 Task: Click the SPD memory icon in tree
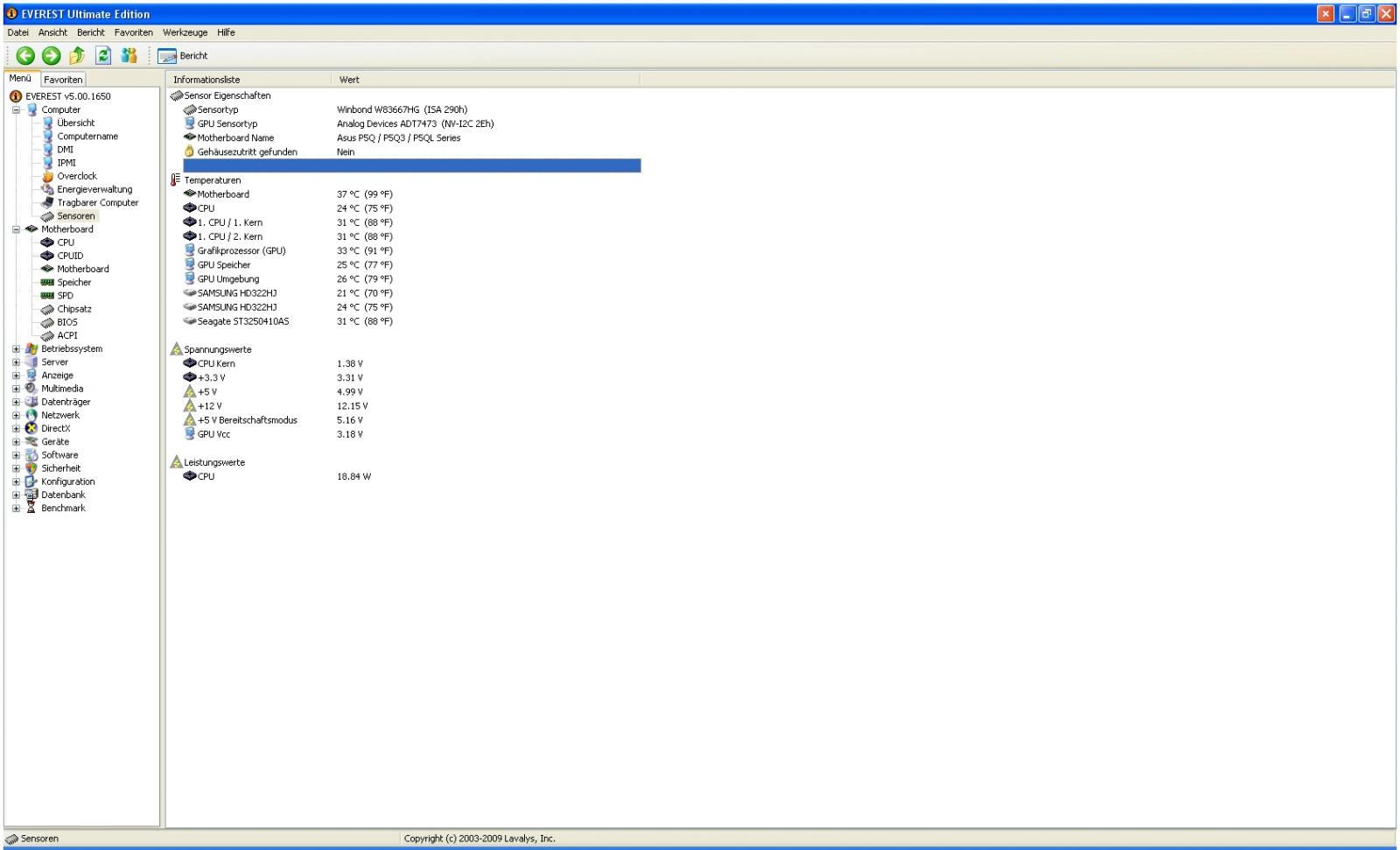[47, 296]
